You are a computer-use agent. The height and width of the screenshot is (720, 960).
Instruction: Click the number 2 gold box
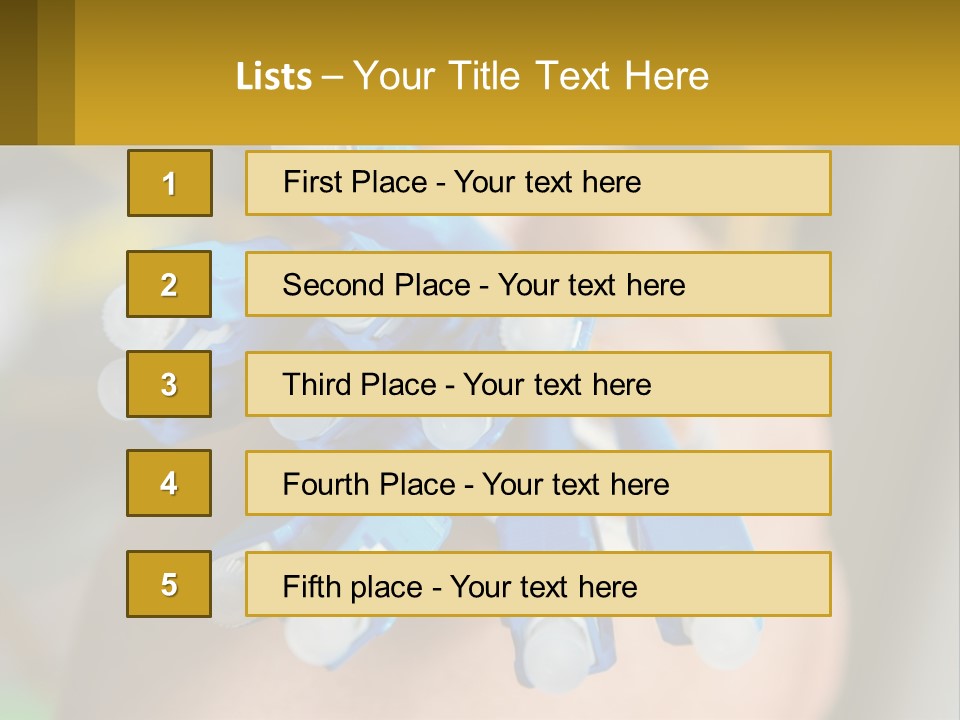point(169,284)
